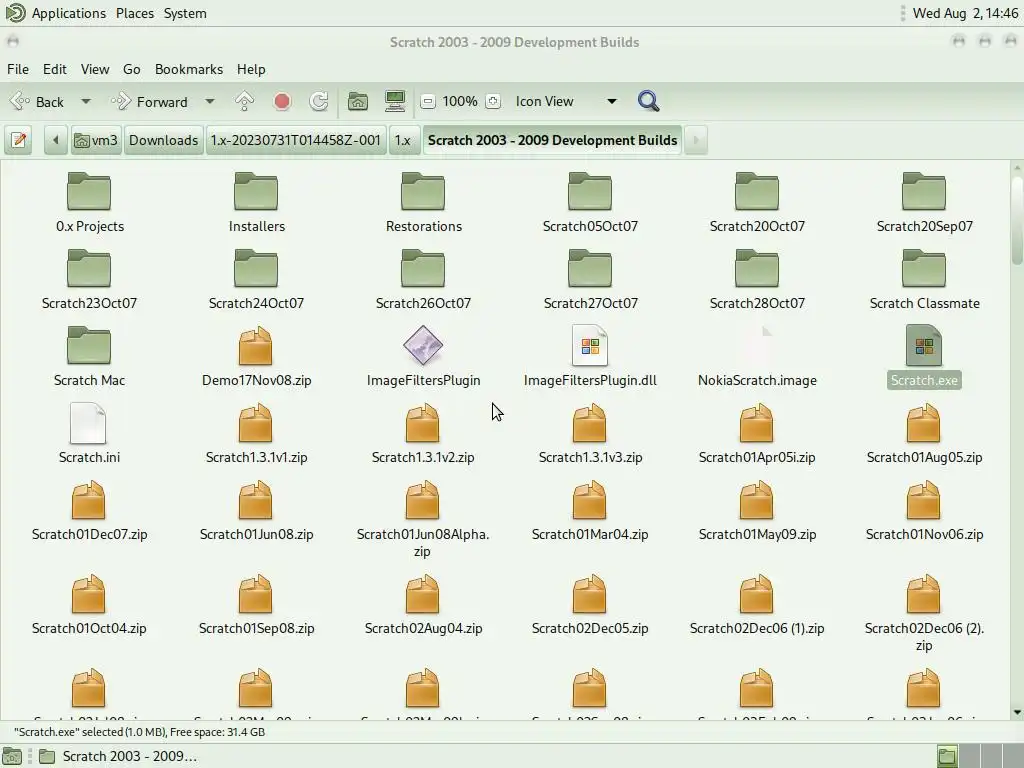Image resolution: width=1024 pixels, height=768 pixels.
Task: Click the selected Scratch.exe icon
Action: coord(924,345)
